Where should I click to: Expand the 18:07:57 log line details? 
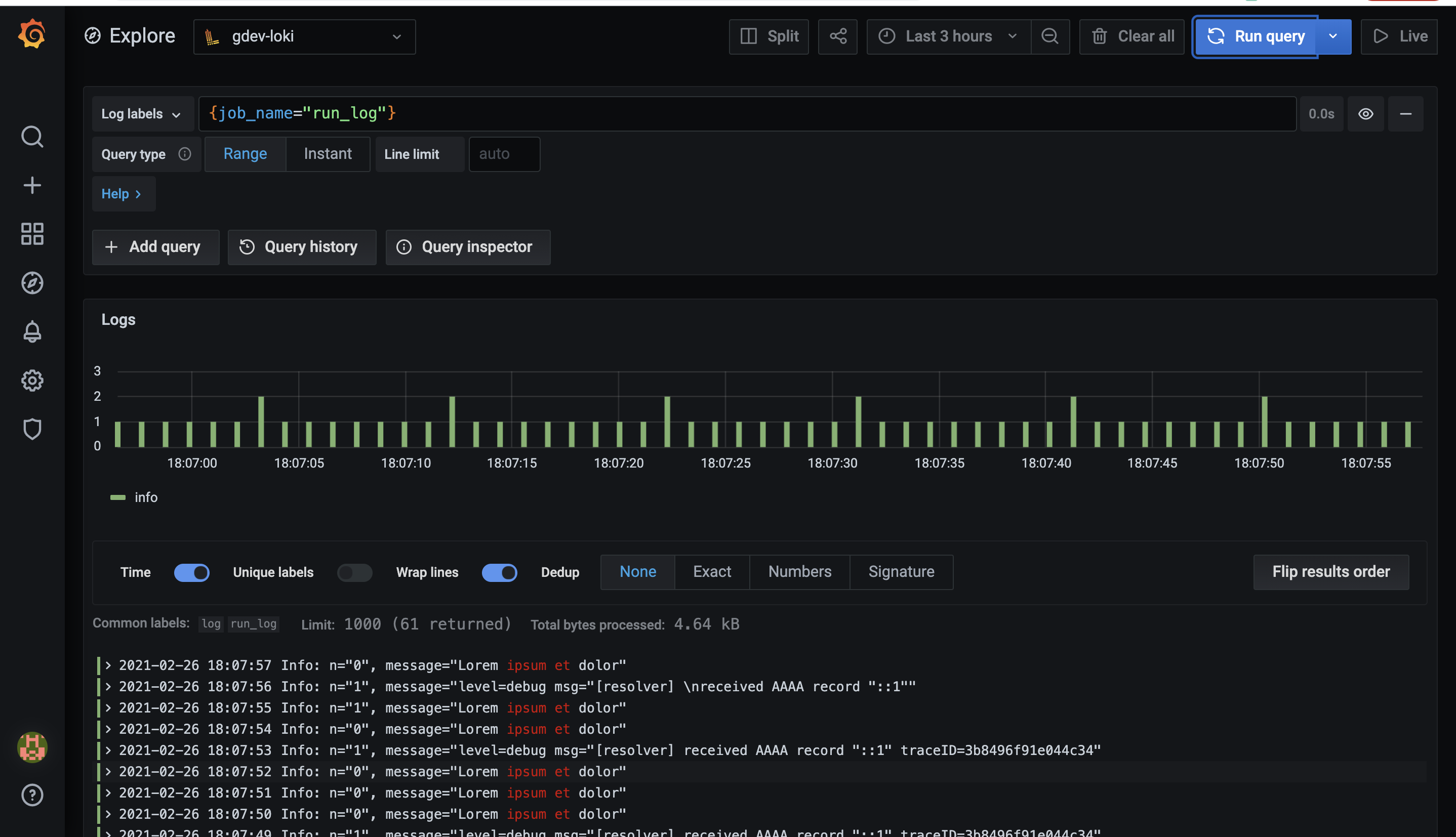tap(108, 664)
